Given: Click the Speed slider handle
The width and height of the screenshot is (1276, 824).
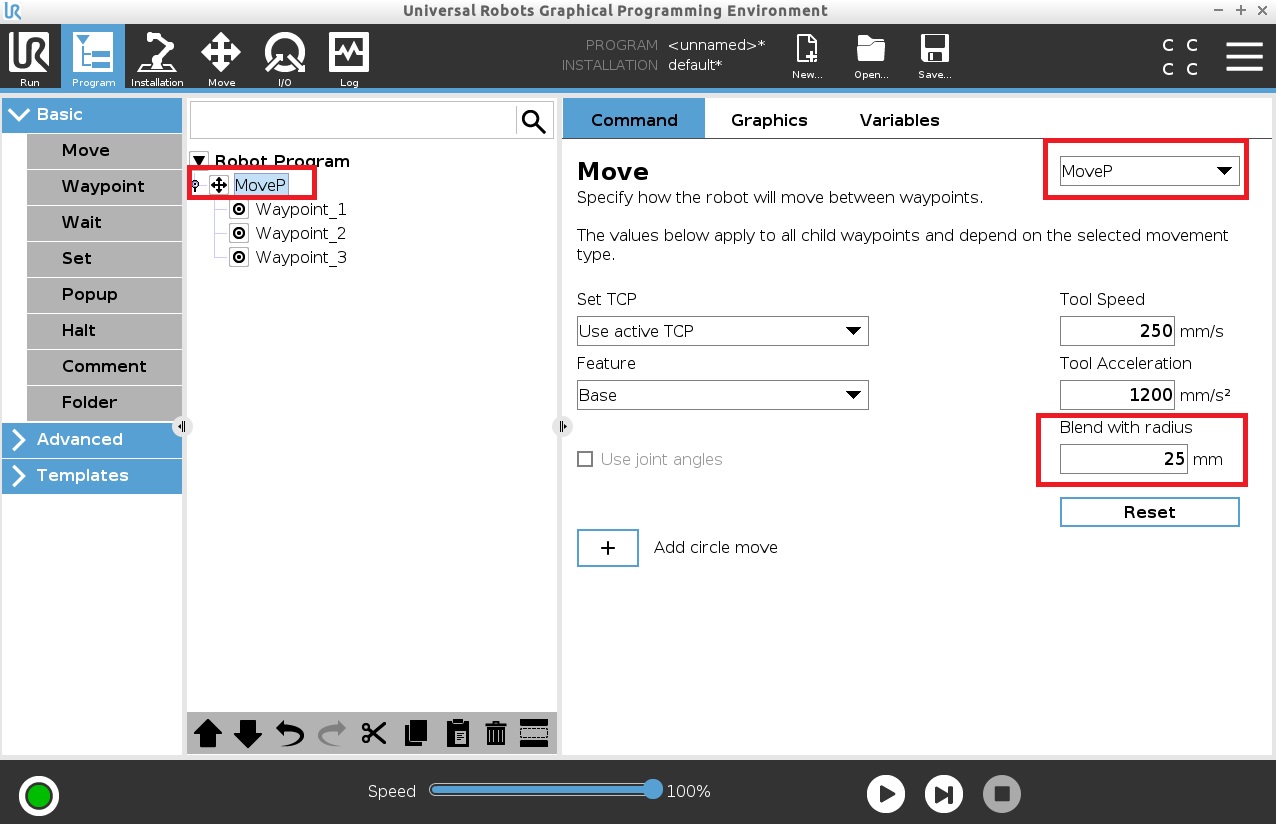Looking at the screenshot, I should pos(653,790).
